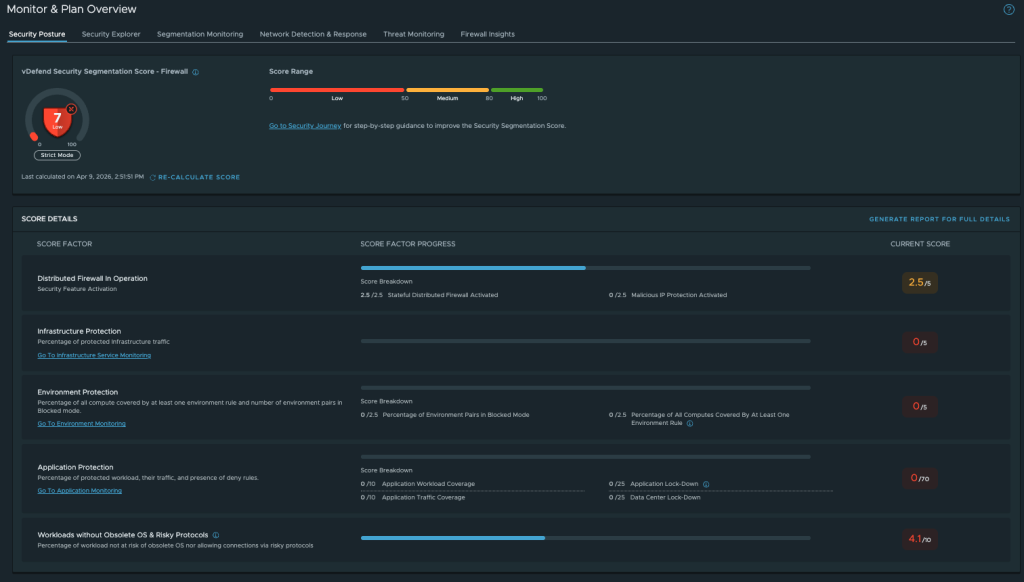Viewport: 1024px width, 582px height.
Task: Open the Security Explorer tab
Action: (x=111, y=34)
